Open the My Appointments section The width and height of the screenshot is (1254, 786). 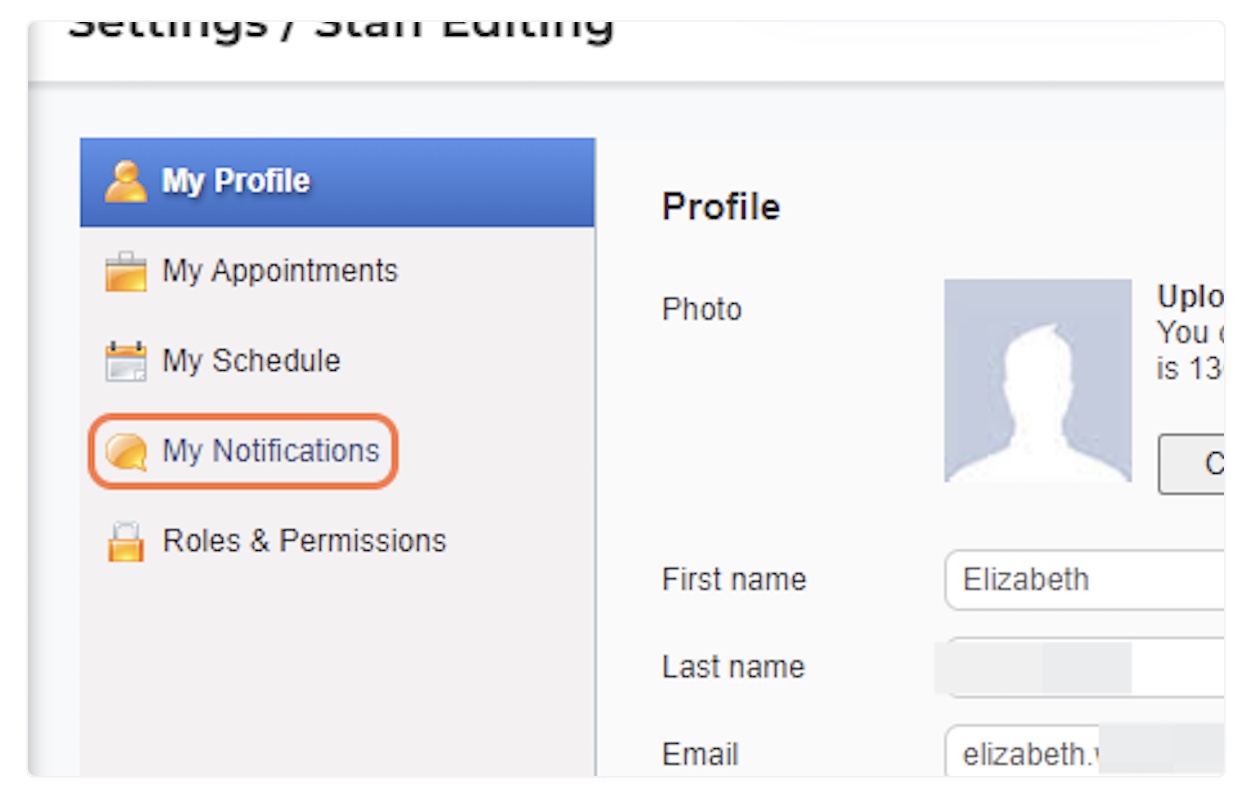[x=280, y=271]
